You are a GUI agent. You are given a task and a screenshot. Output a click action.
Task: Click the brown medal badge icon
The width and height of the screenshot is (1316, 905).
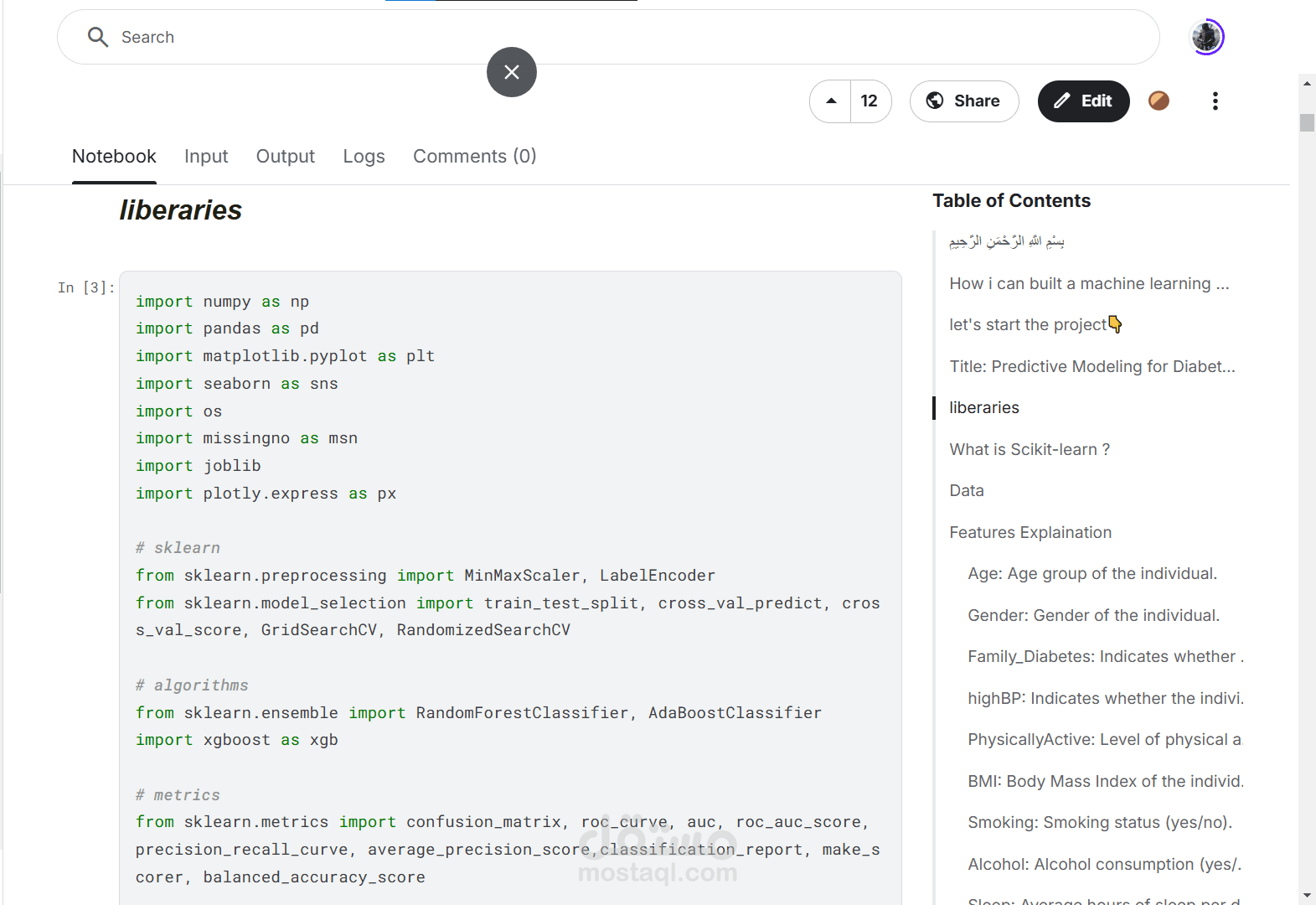point(1159,101)
